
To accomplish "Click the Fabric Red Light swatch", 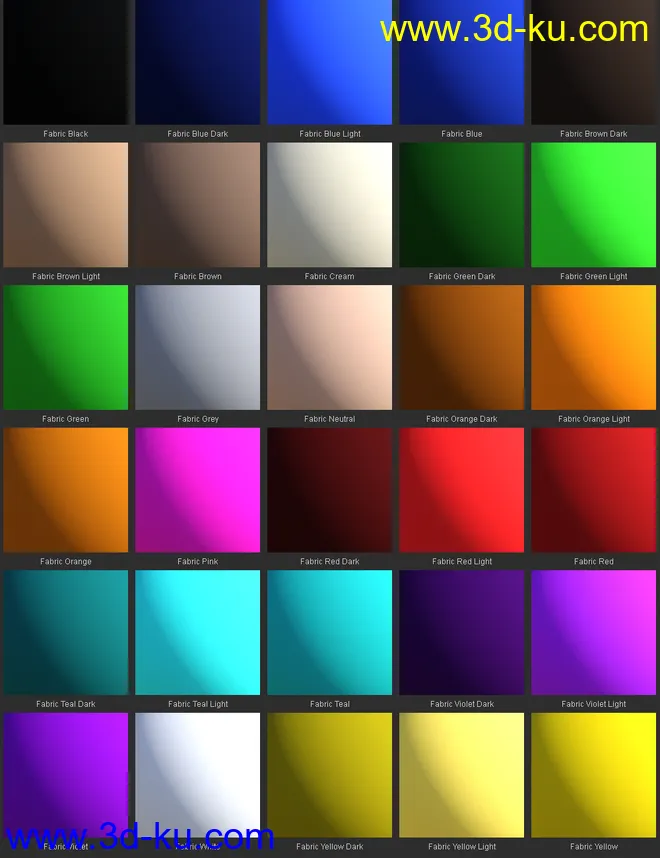I will click(x=462, y=490).
